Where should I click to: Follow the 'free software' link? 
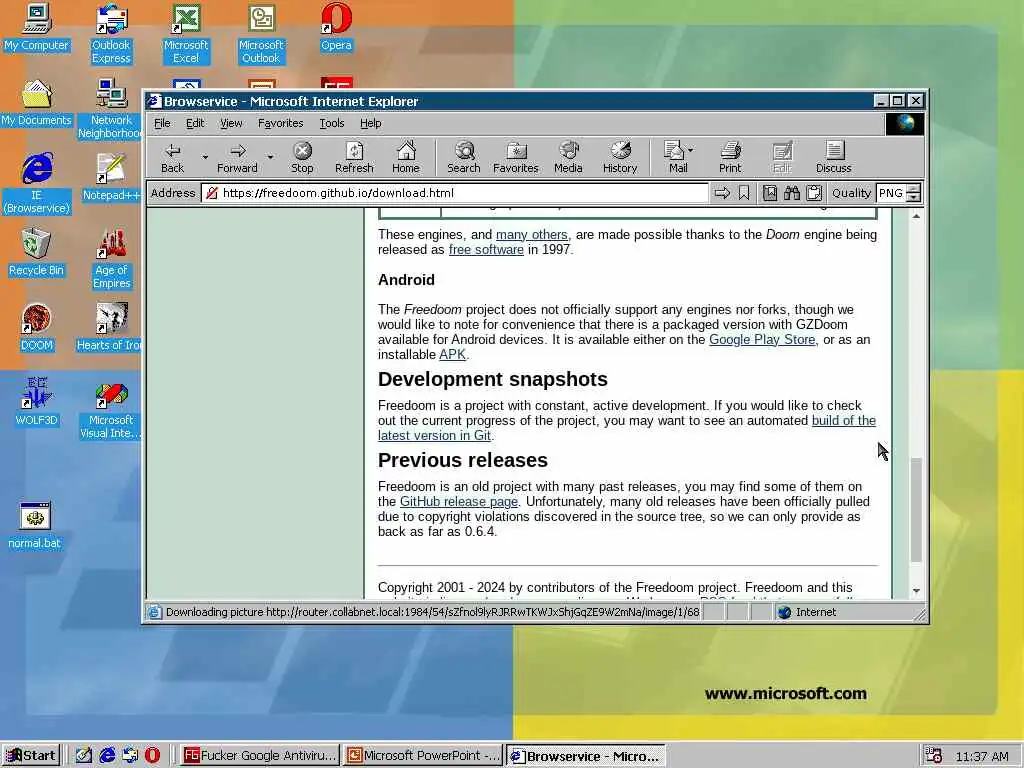click(x=486, y=249)
